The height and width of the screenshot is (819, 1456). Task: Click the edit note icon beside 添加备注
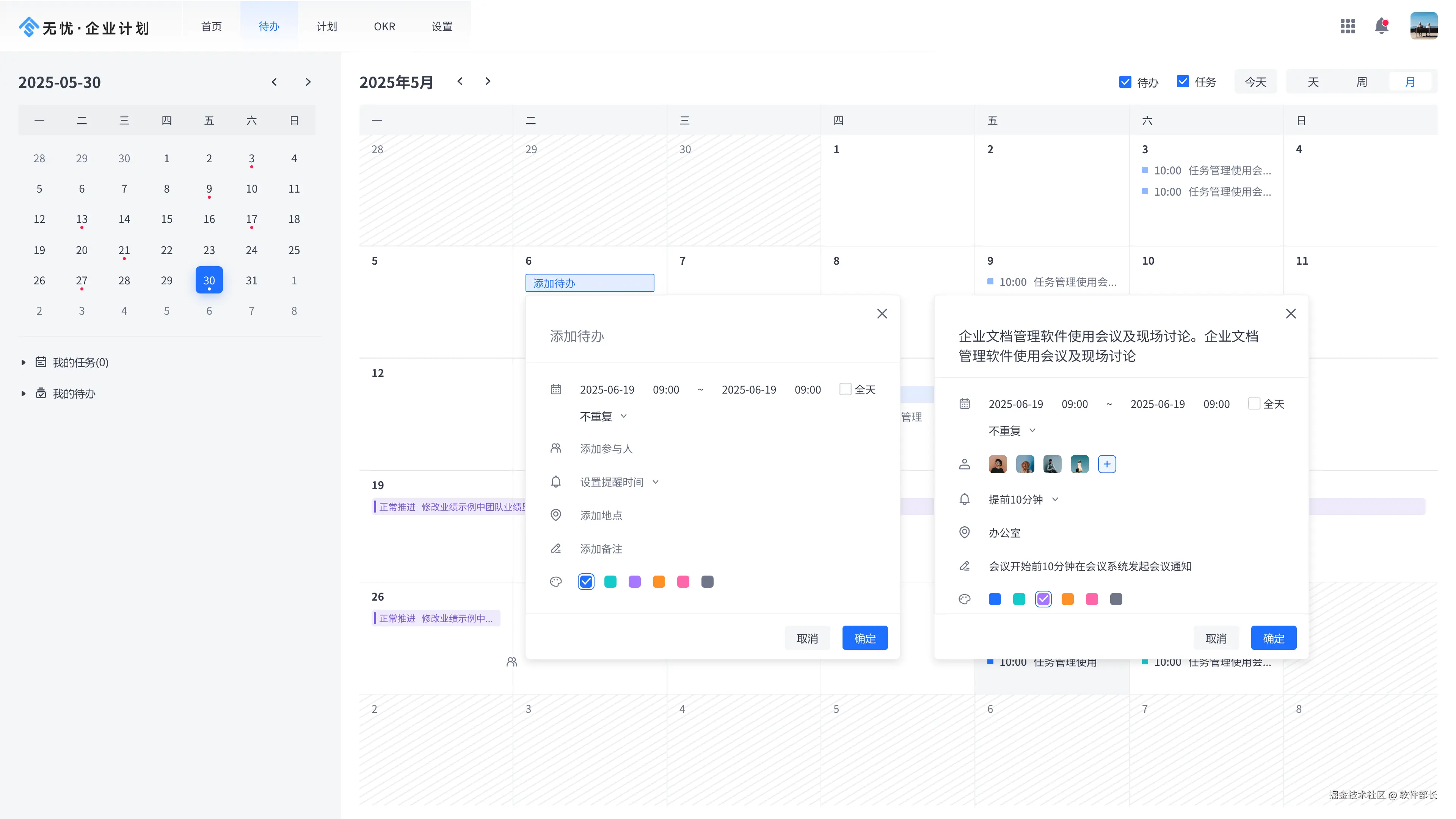(x=555, y=548)
